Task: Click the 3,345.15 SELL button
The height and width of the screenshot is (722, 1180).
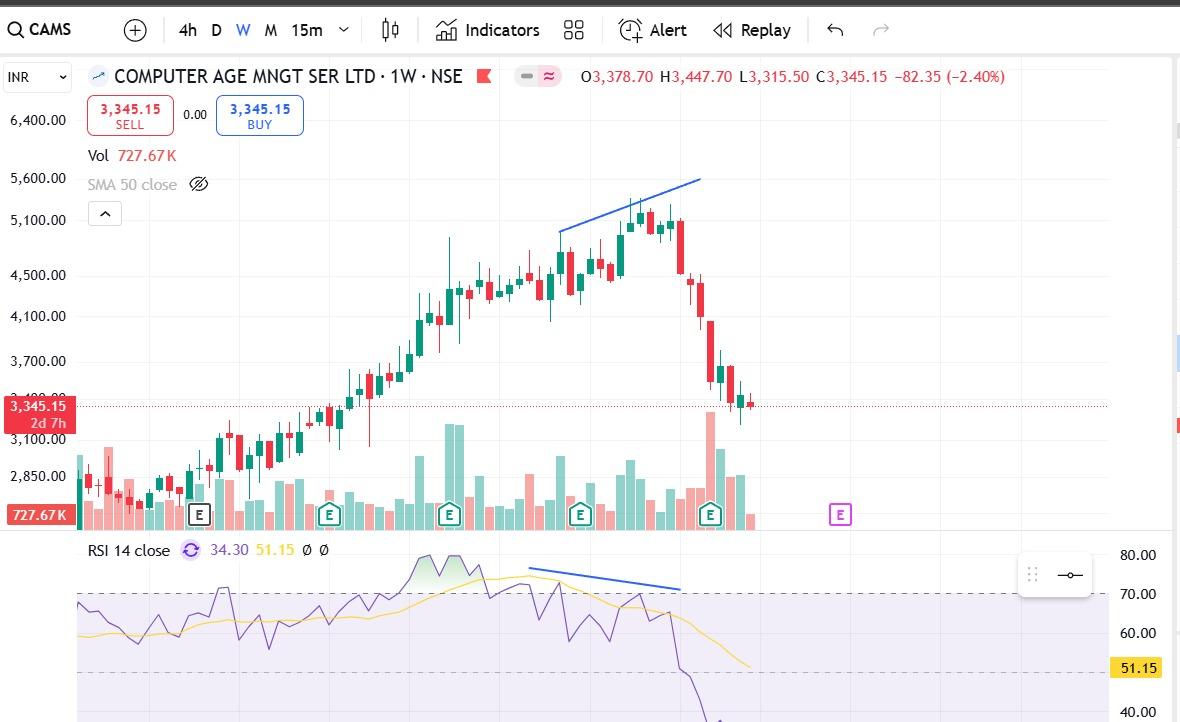Action: tap(130, 115)
